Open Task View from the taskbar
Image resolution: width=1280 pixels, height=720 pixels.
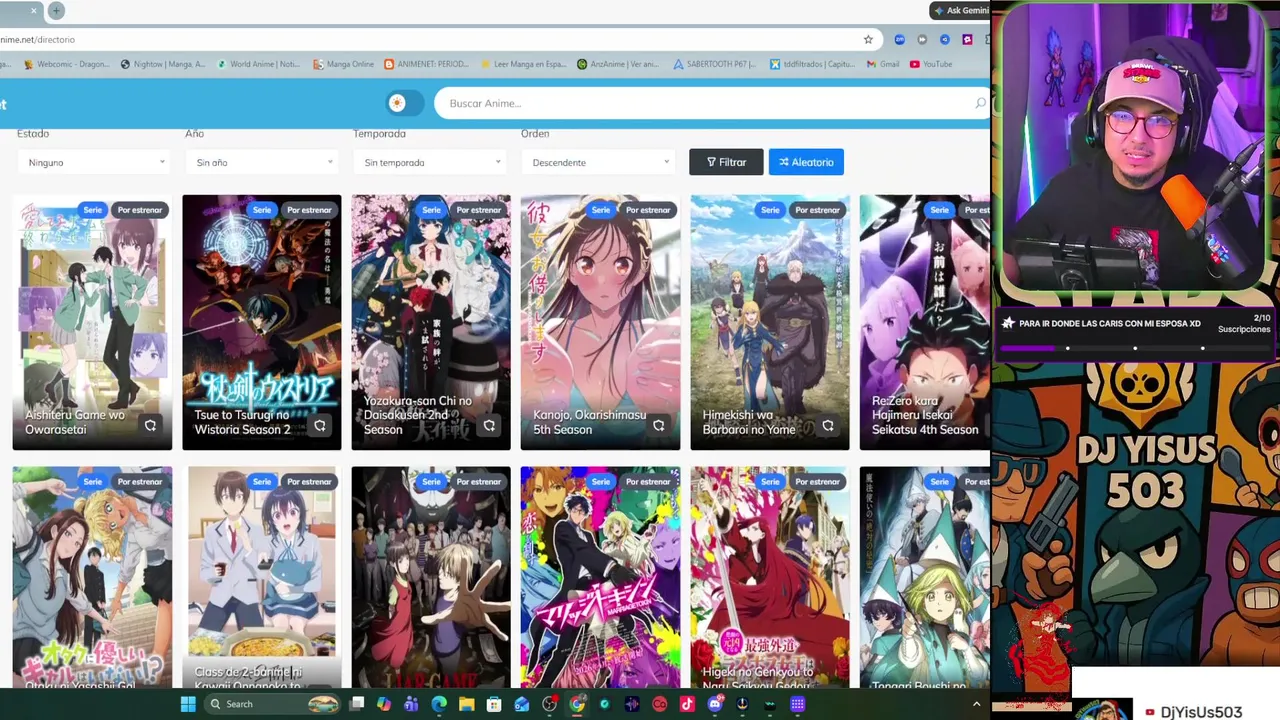[x=357, y=704]
